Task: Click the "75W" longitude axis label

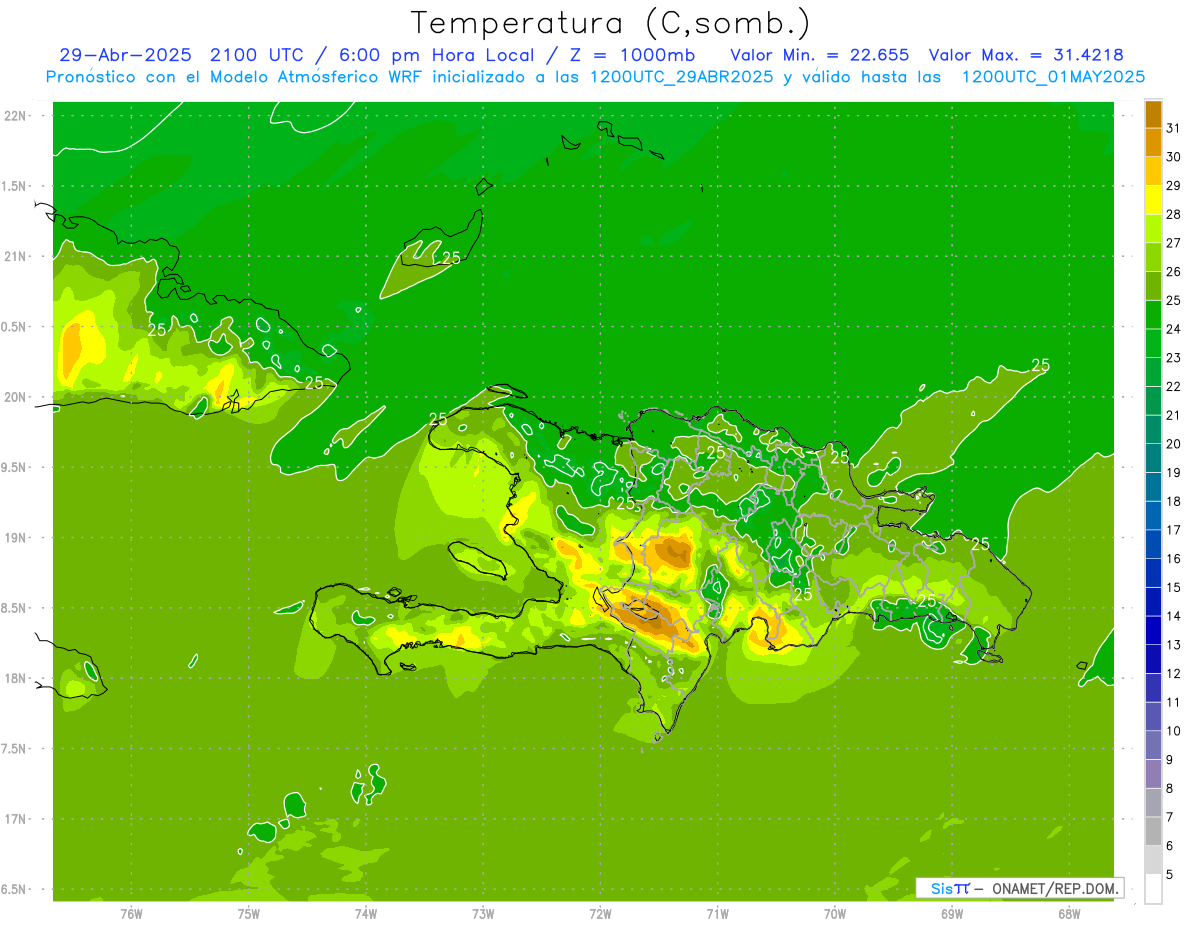Action: (x=249, y=914)
